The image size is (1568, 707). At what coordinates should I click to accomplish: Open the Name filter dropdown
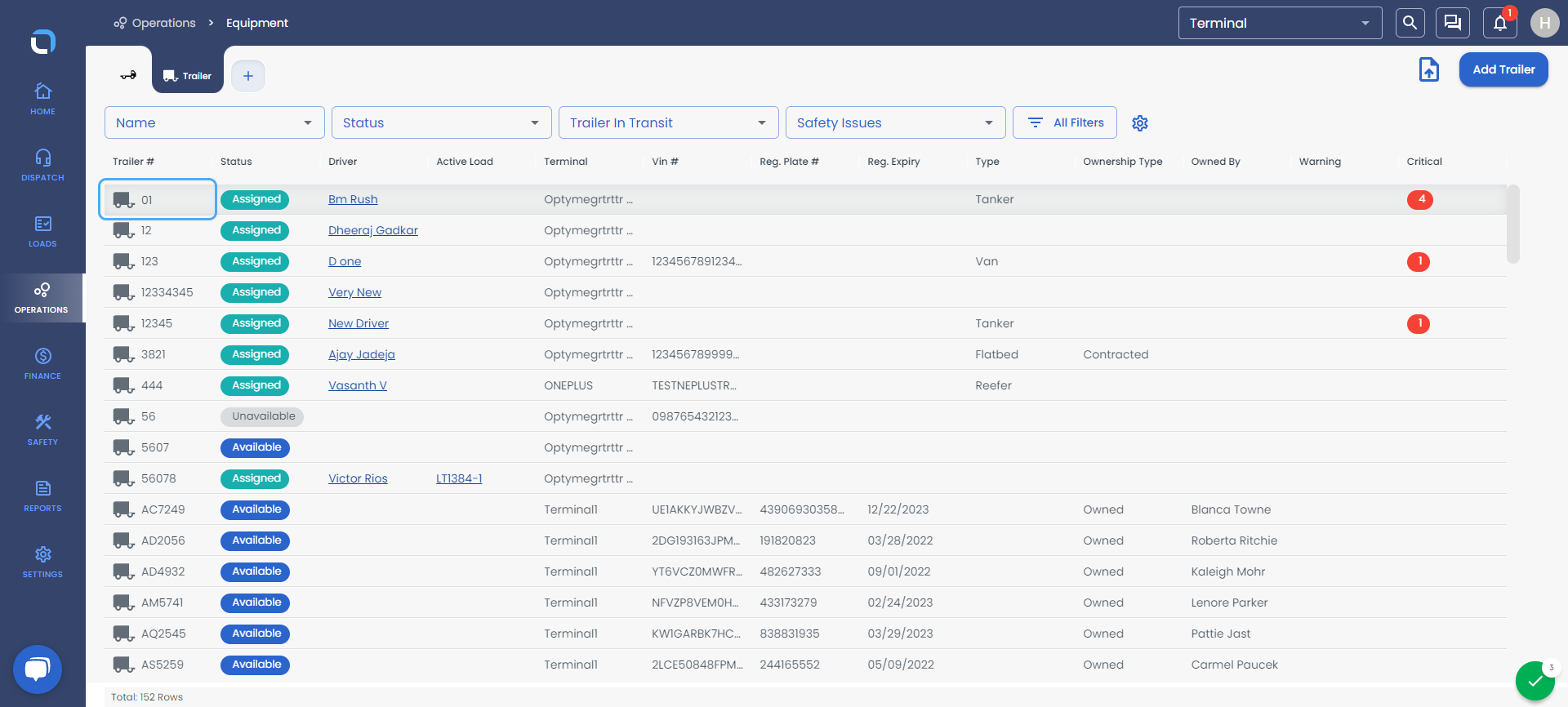tap(215, 122)
